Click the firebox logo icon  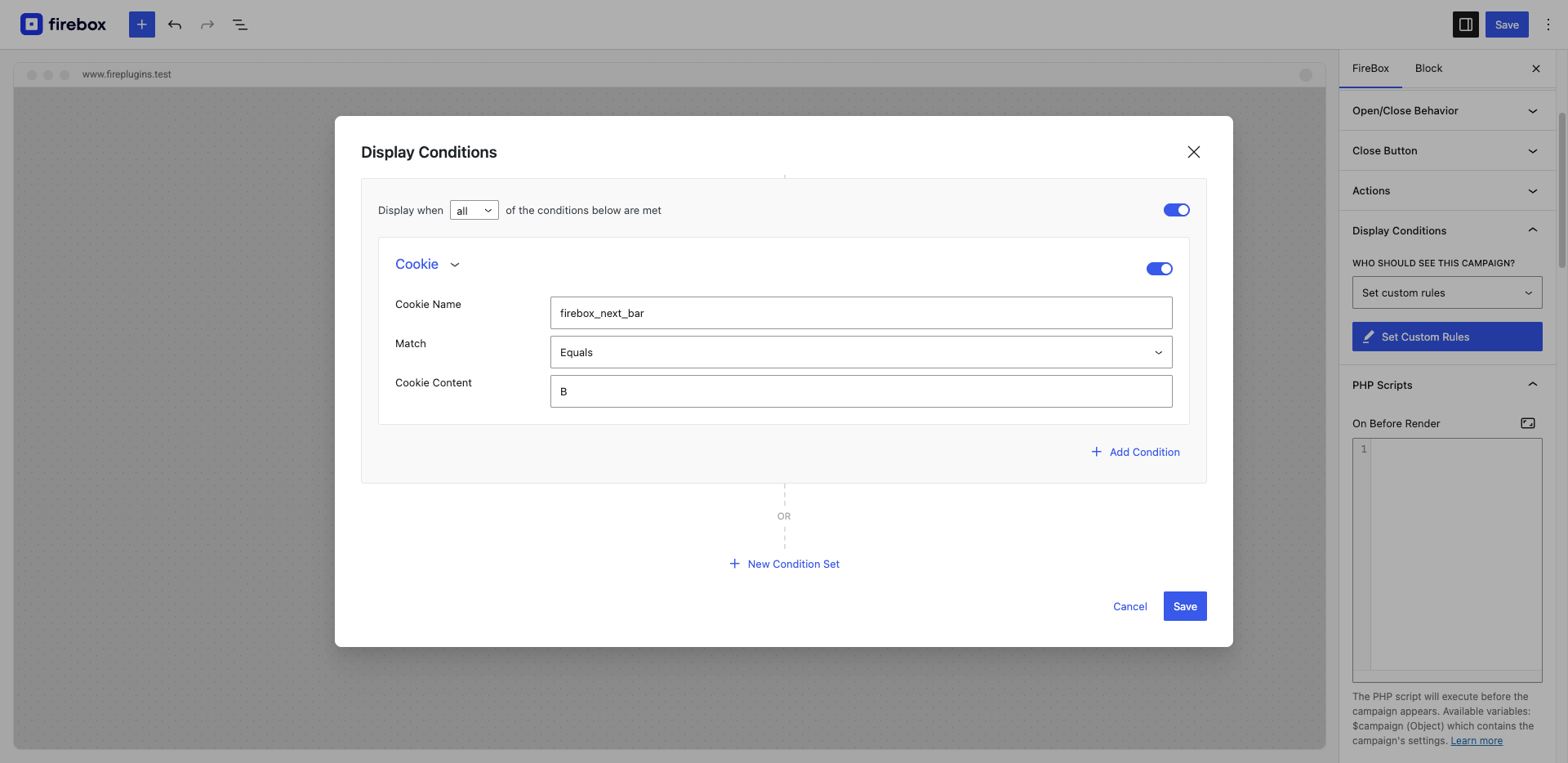[x=32, y=25]
